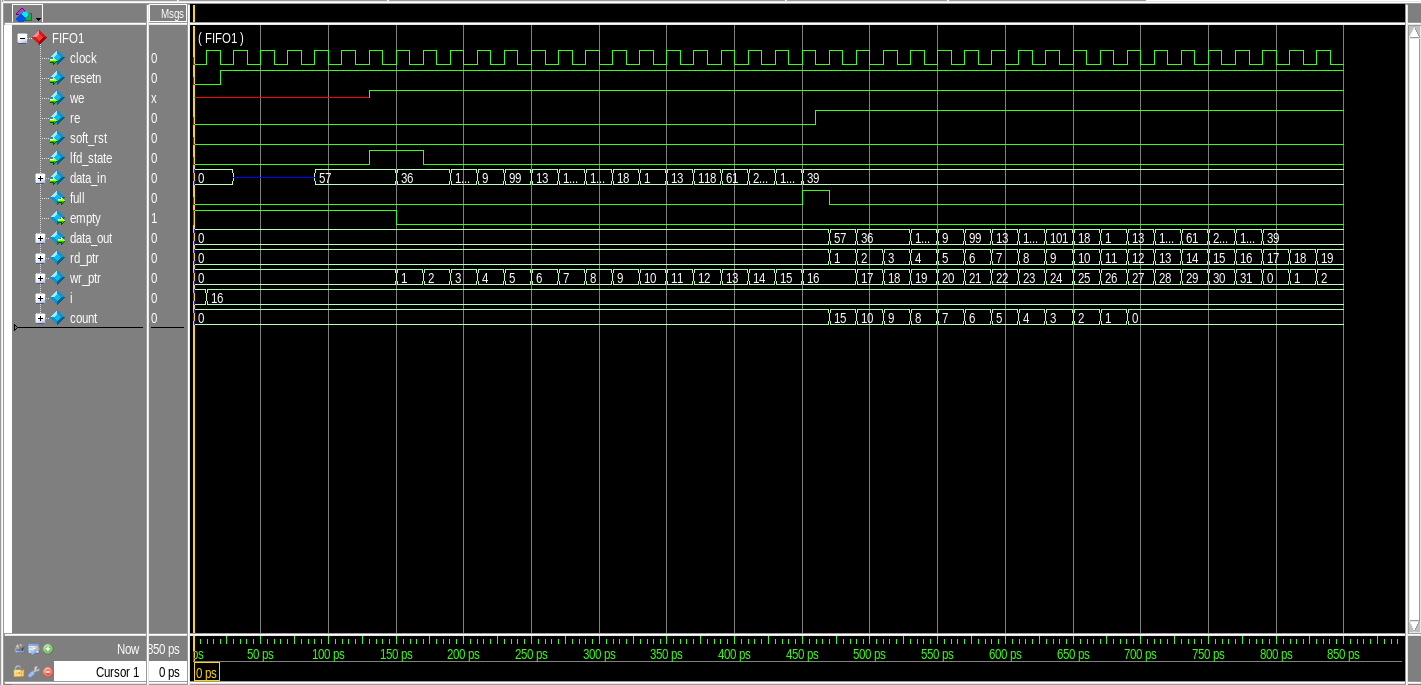This screenshot has height=685, width=1421.
Task: Click the edit grid and timeline icon
Action: click(34, 649)
